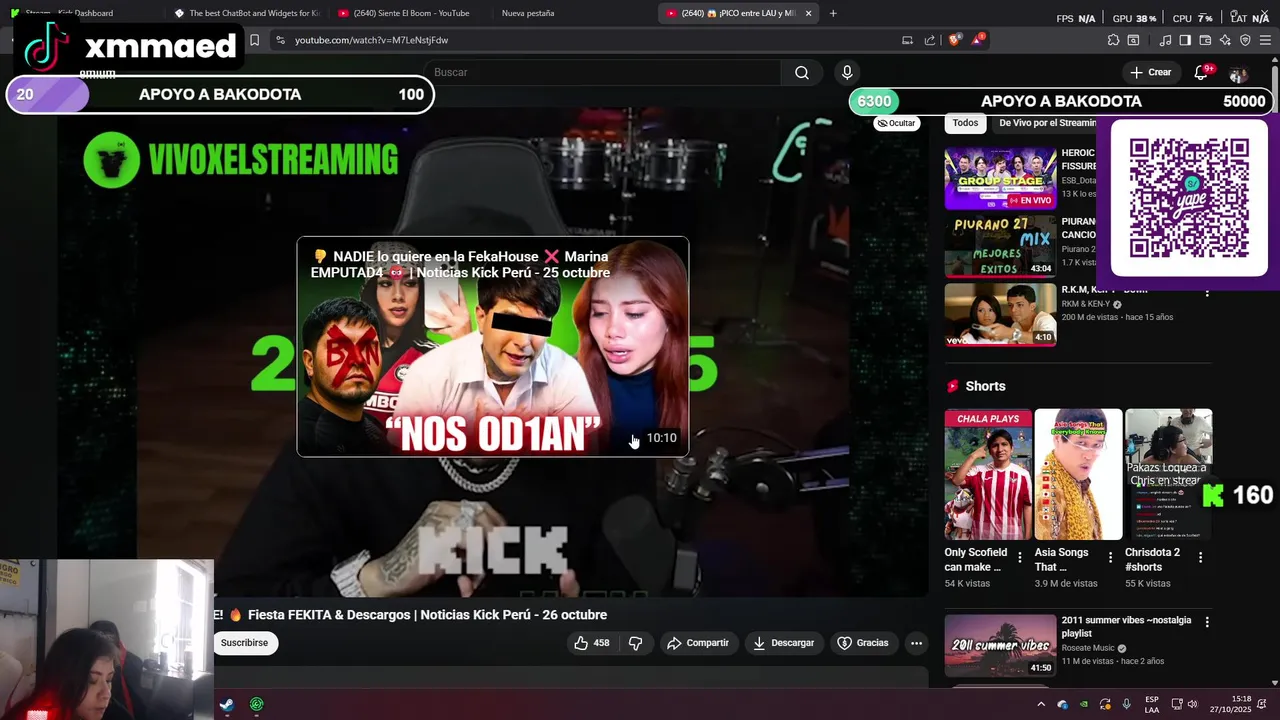Click the Roseate Music channel name
This screenshot has height=720, width=1280.
1089,648
